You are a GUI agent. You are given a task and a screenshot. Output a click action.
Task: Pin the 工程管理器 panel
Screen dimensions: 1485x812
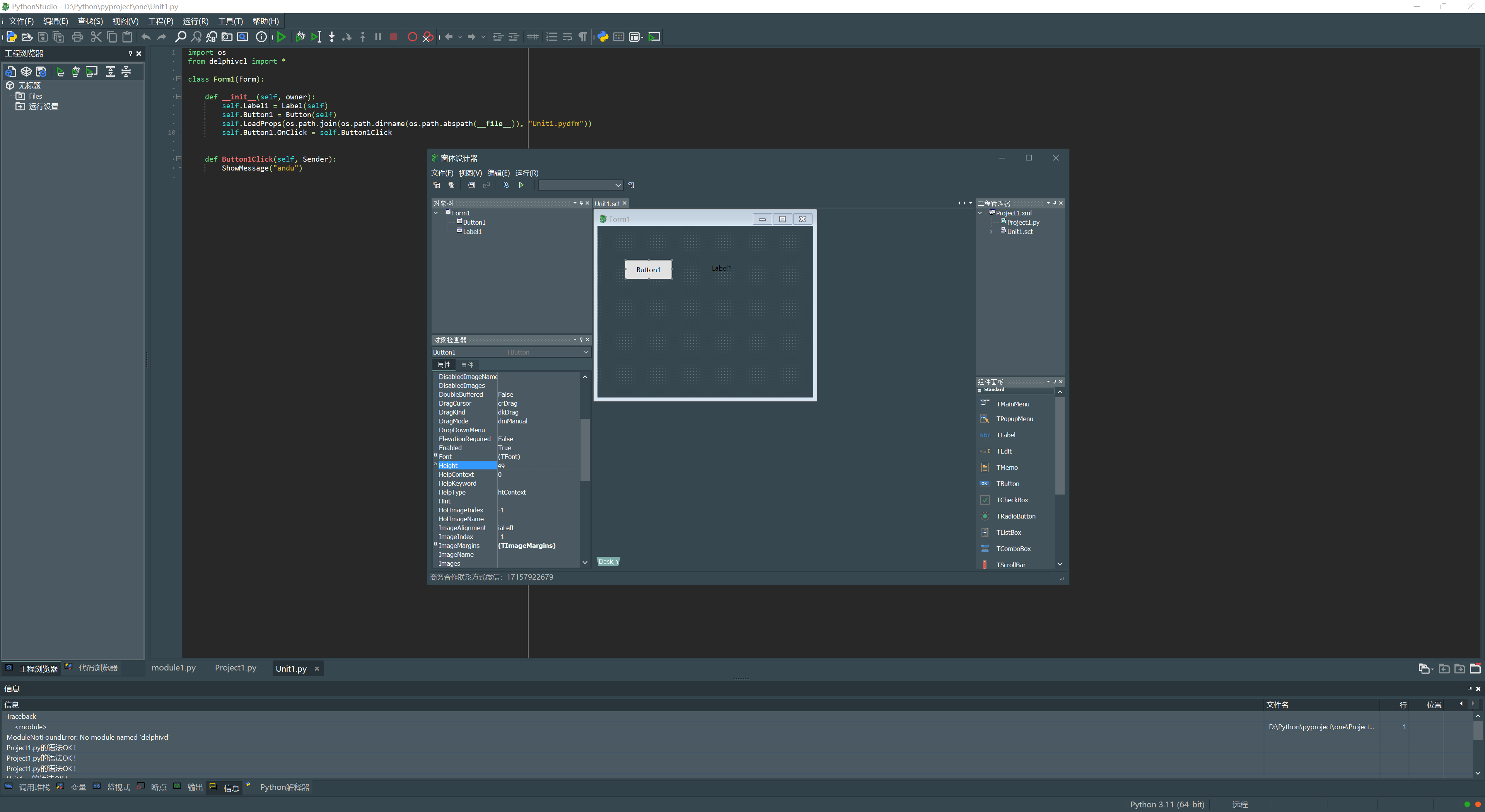(1054, 203)
